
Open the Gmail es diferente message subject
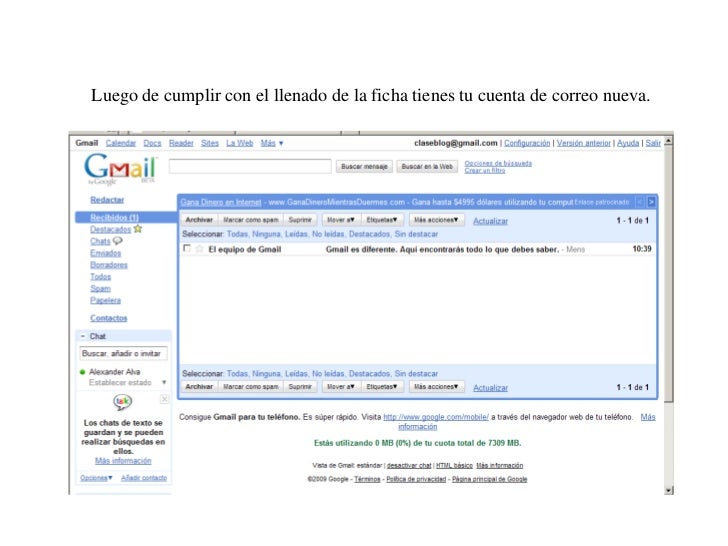[x=442, y=249]
